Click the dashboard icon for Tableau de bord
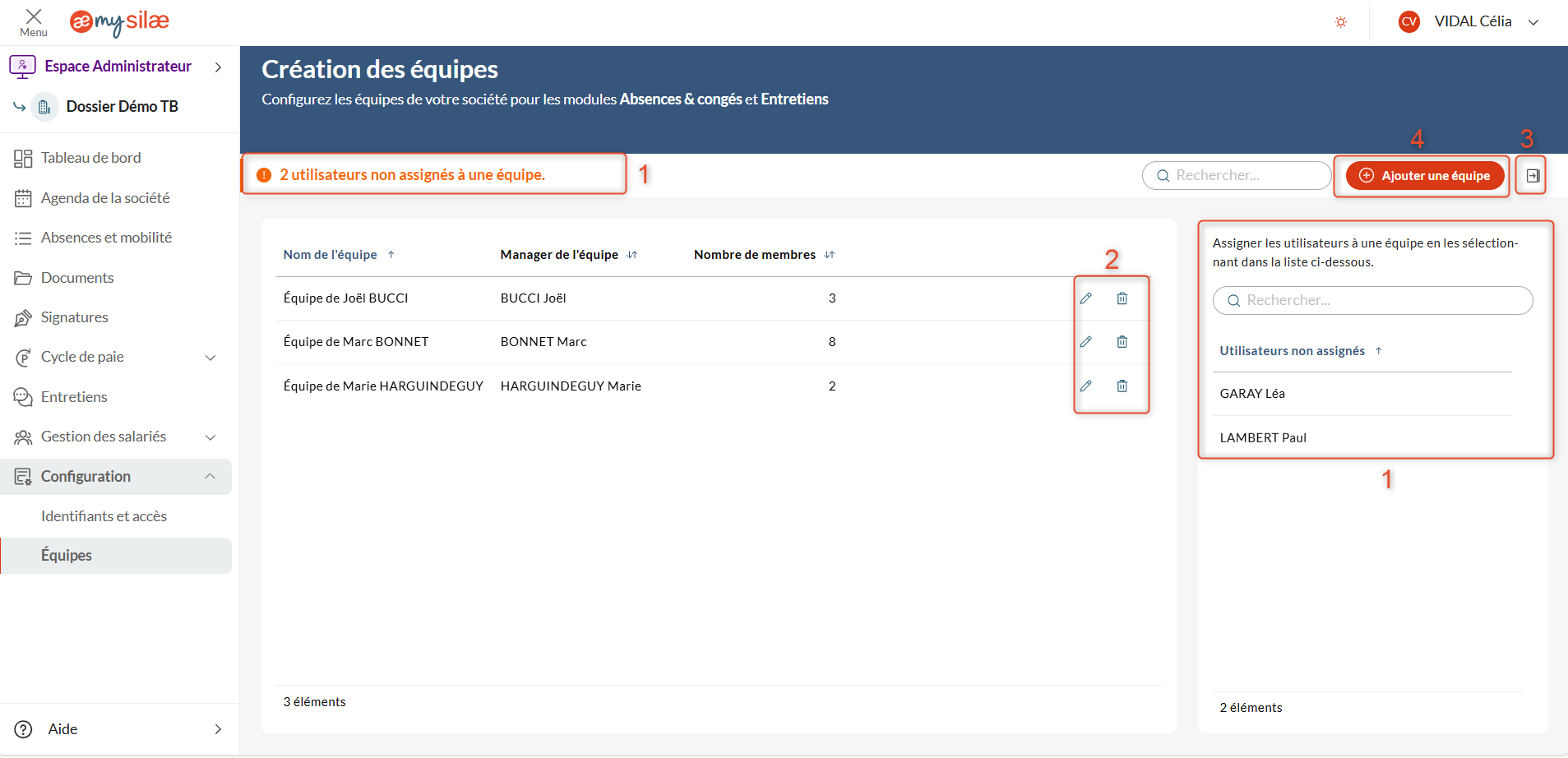 click(x=23, y=159)
